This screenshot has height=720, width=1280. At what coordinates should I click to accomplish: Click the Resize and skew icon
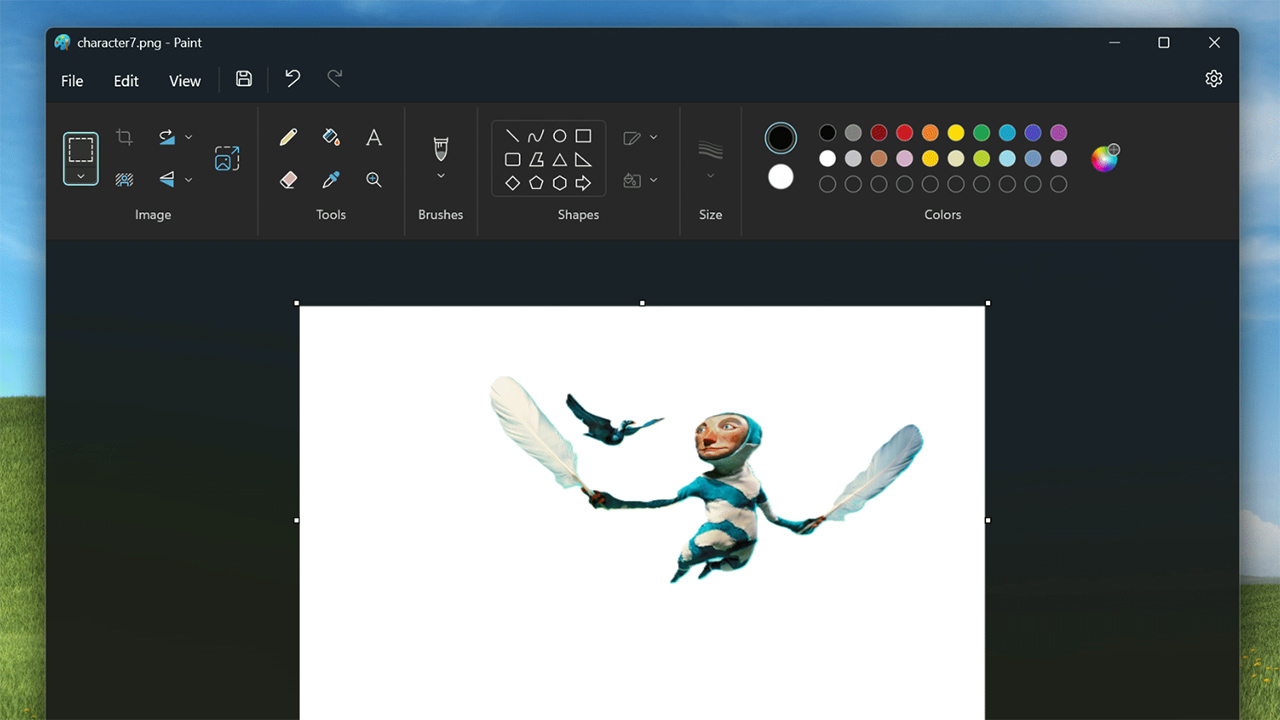[227, 158]
